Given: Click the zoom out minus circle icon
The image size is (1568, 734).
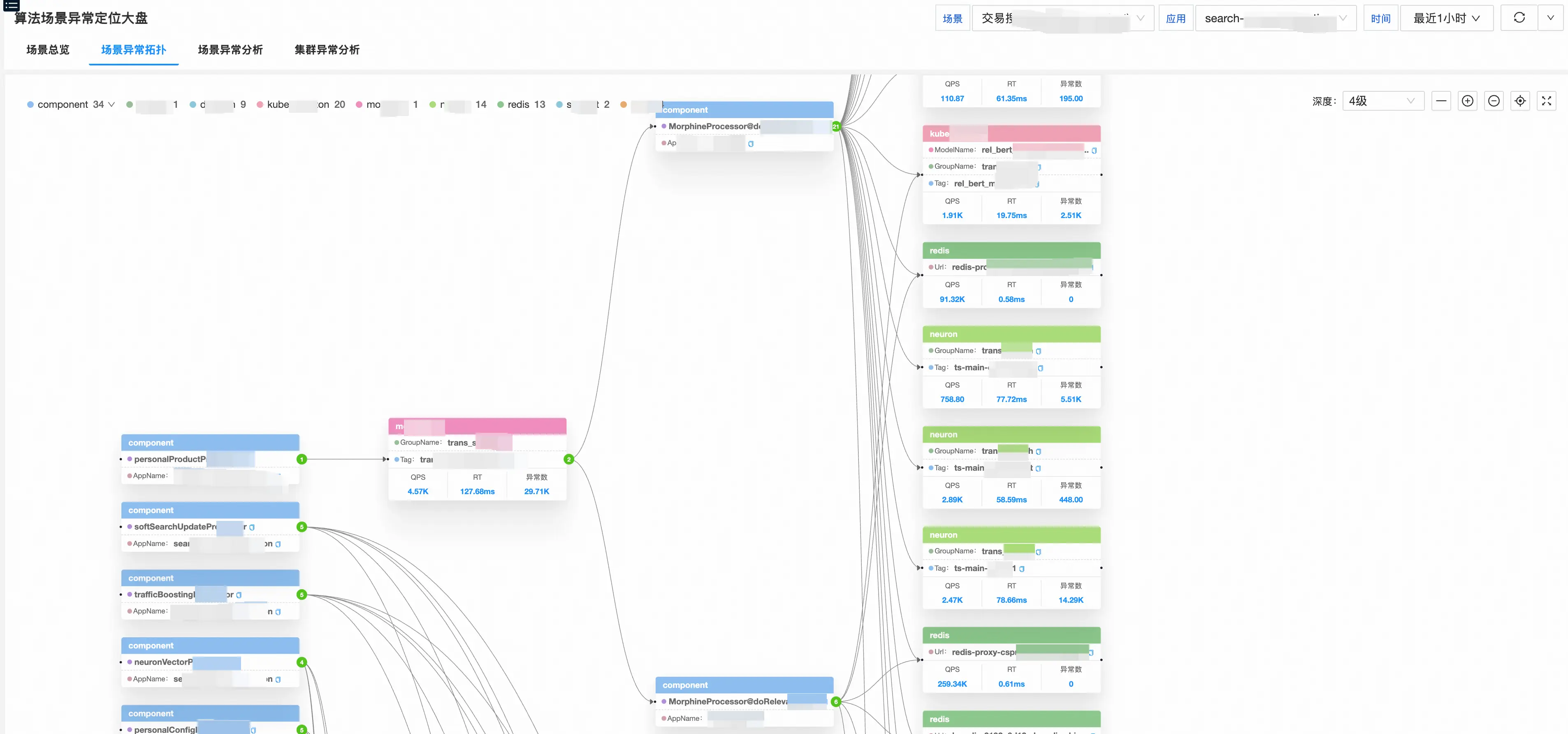Looking at the screenshot, I should coord(1493,101).
